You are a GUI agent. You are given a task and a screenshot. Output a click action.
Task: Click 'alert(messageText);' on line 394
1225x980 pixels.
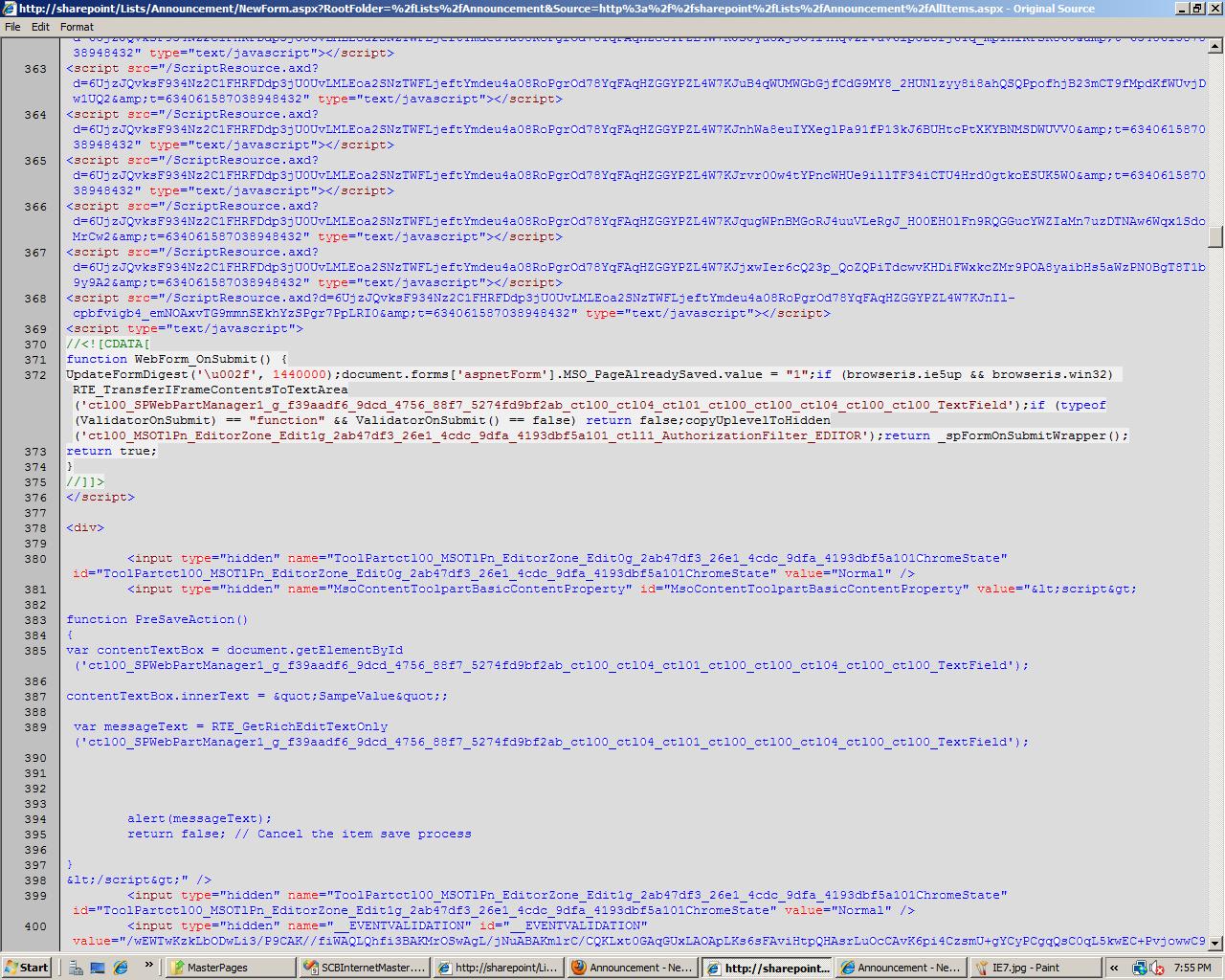click(x=200, y=818)
